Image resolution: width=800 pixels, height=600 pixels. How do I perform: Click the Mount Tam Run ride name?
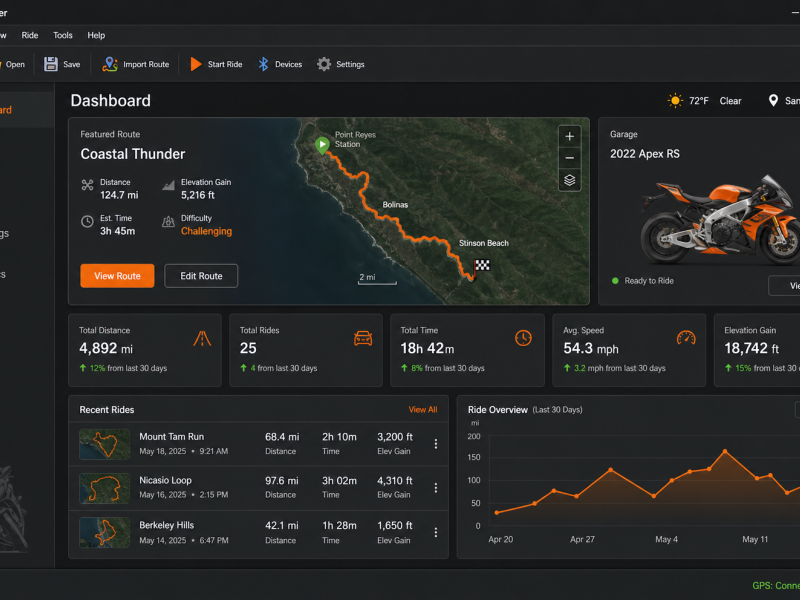coord(171,437)
